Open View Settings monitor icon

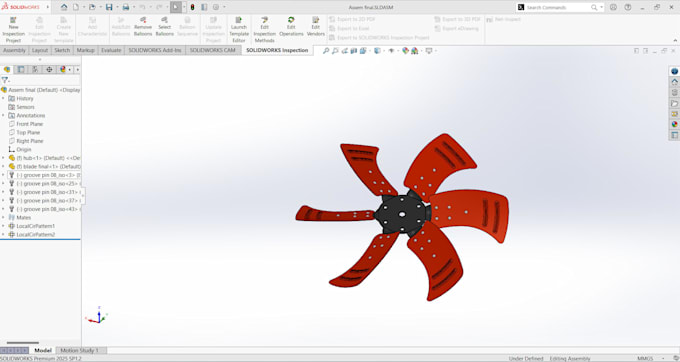pyautogui.click(x=429, y=51)
